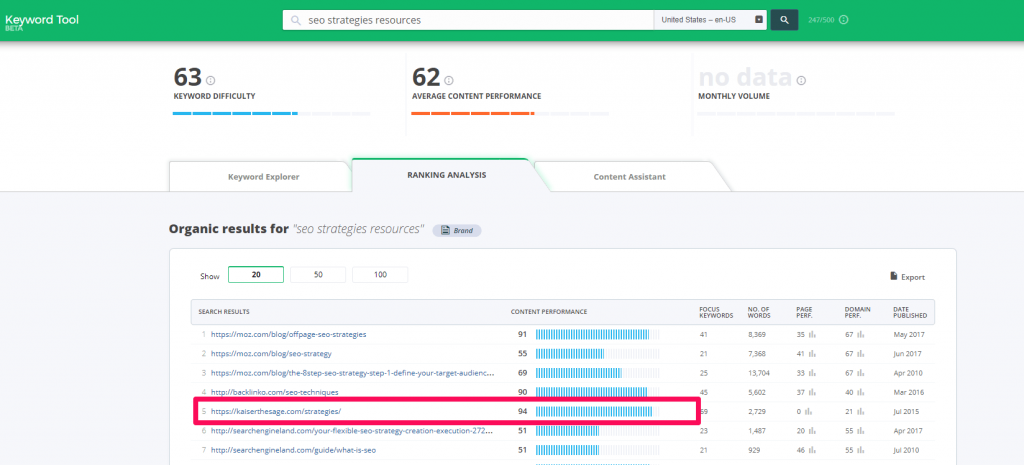Click the Keyword Difficulty blue progress bar
The image size is (1024, 465).
pyautogui.click(x=235, y=114)
